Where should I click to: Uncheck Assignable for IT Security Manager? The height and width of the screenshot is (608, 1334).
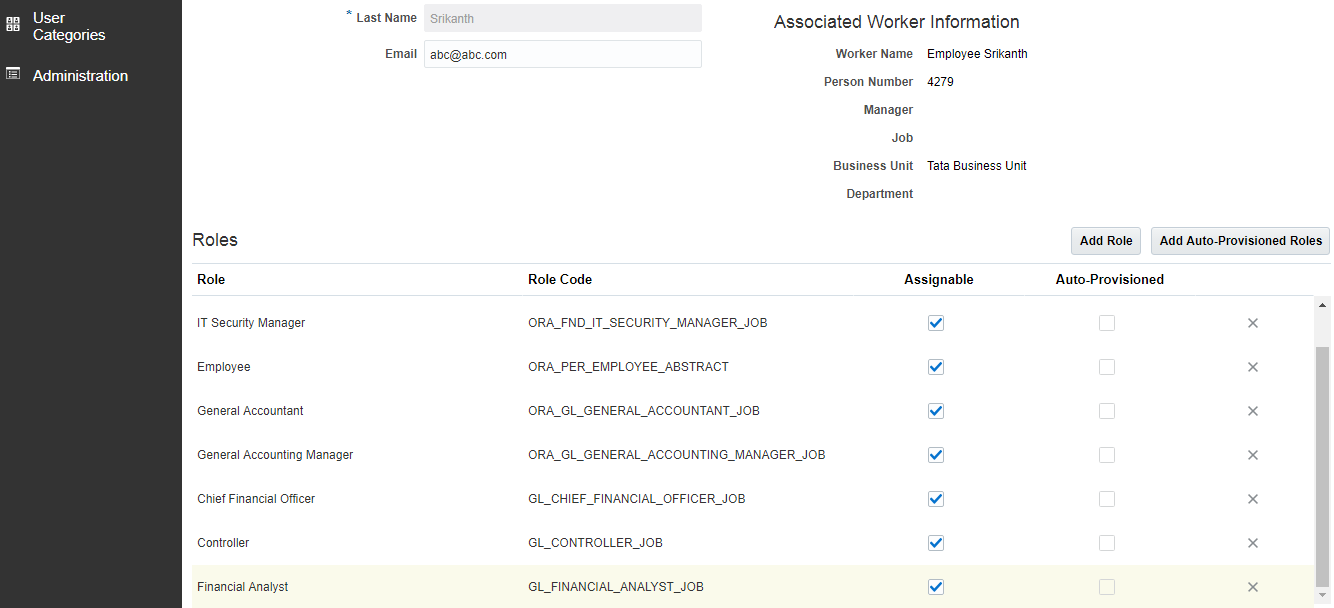point(936,323)
